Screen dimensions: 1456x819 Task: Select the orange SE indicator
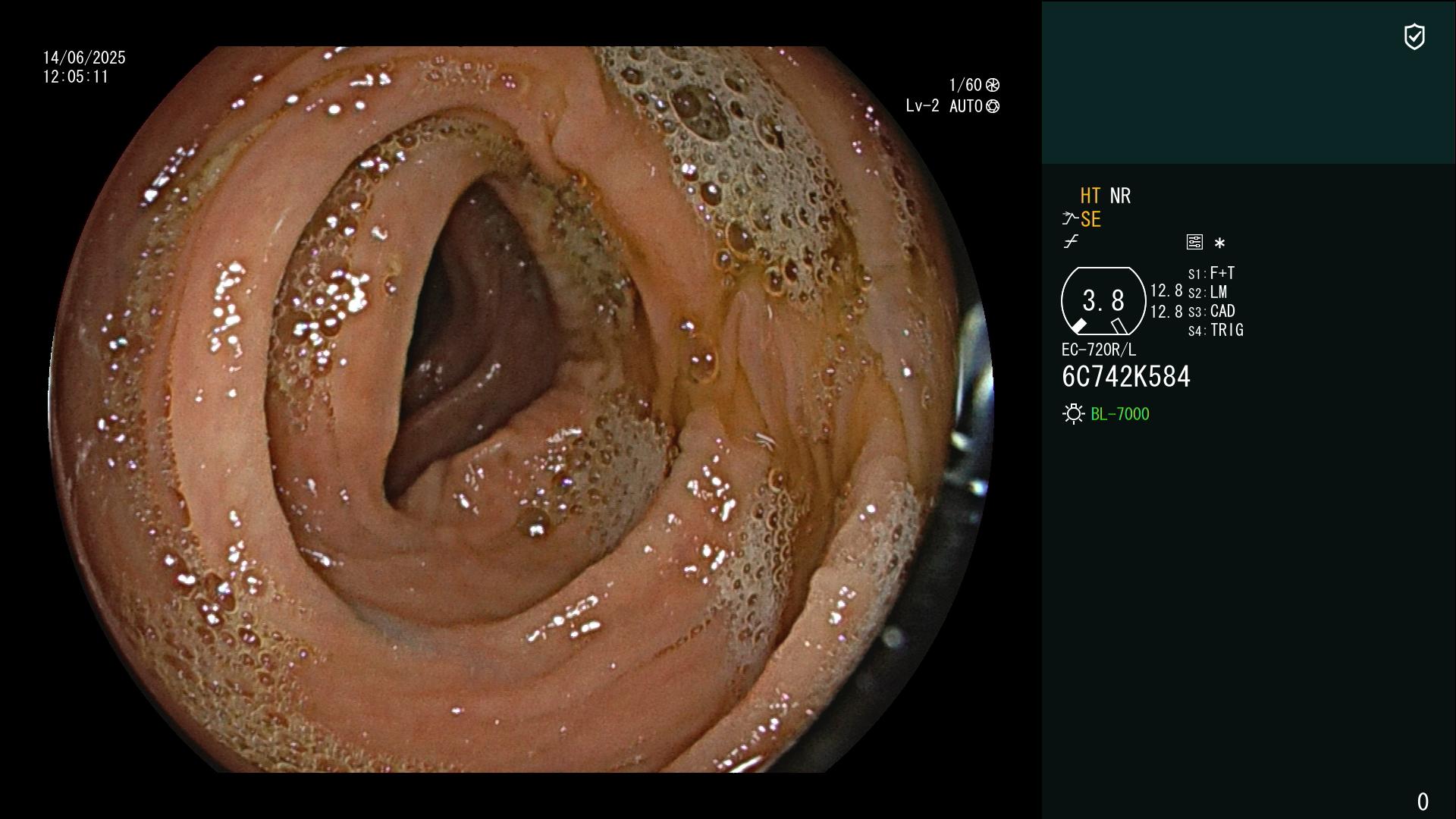click(x=1090, y=220)
